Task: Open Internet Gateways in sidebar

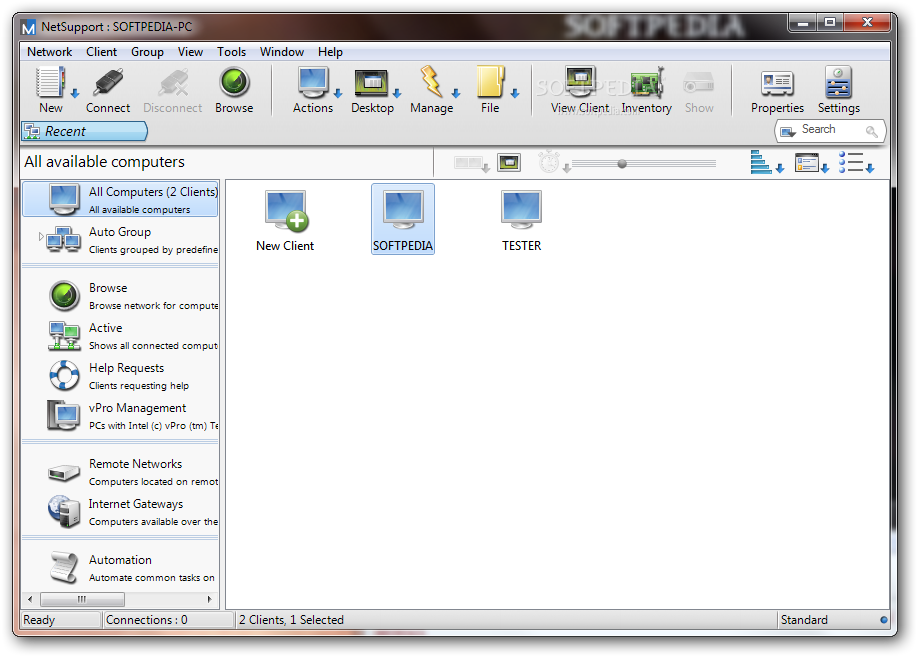Action: [x=121, y=511]
